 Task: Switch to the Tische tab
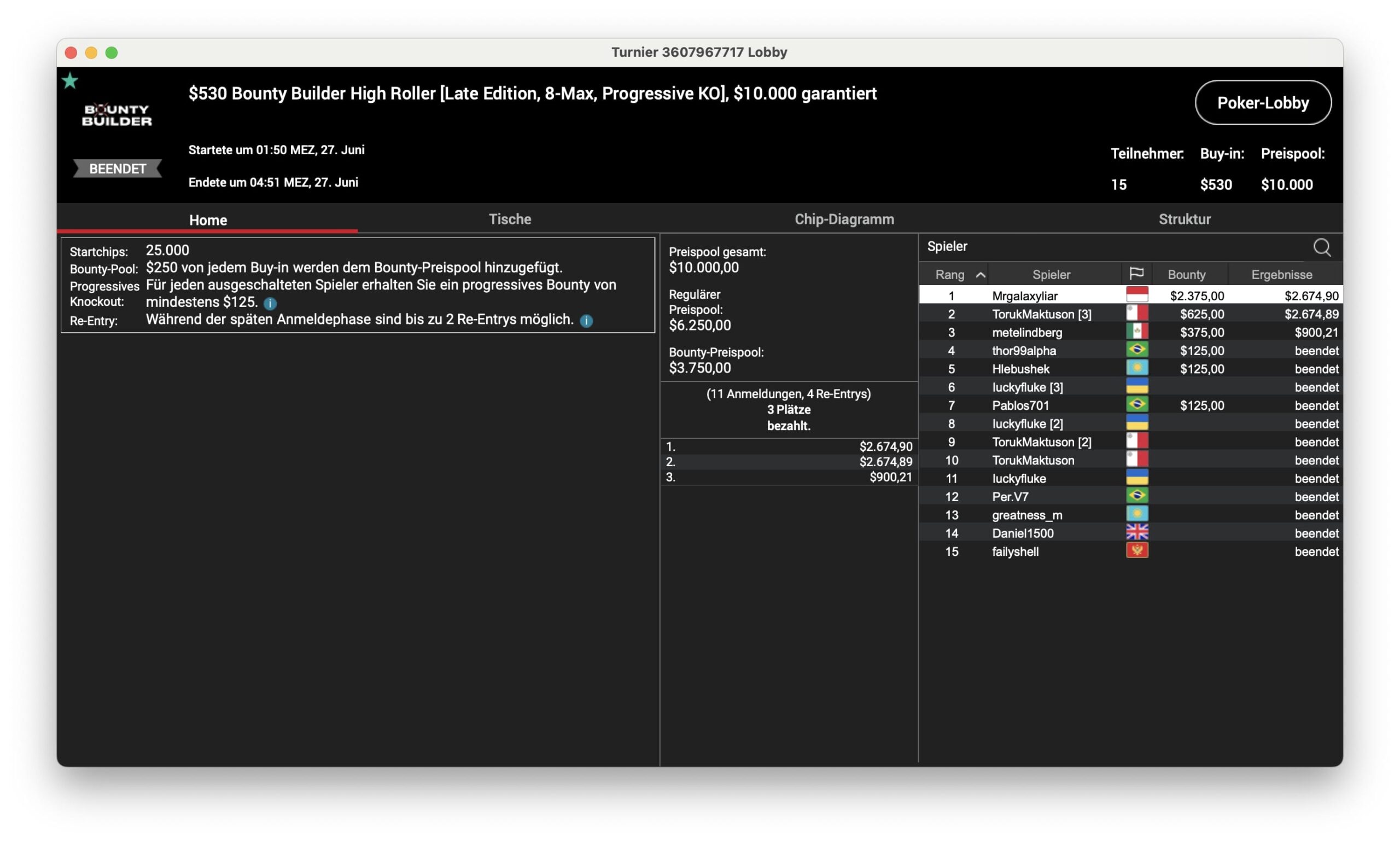tap(509, 219)
